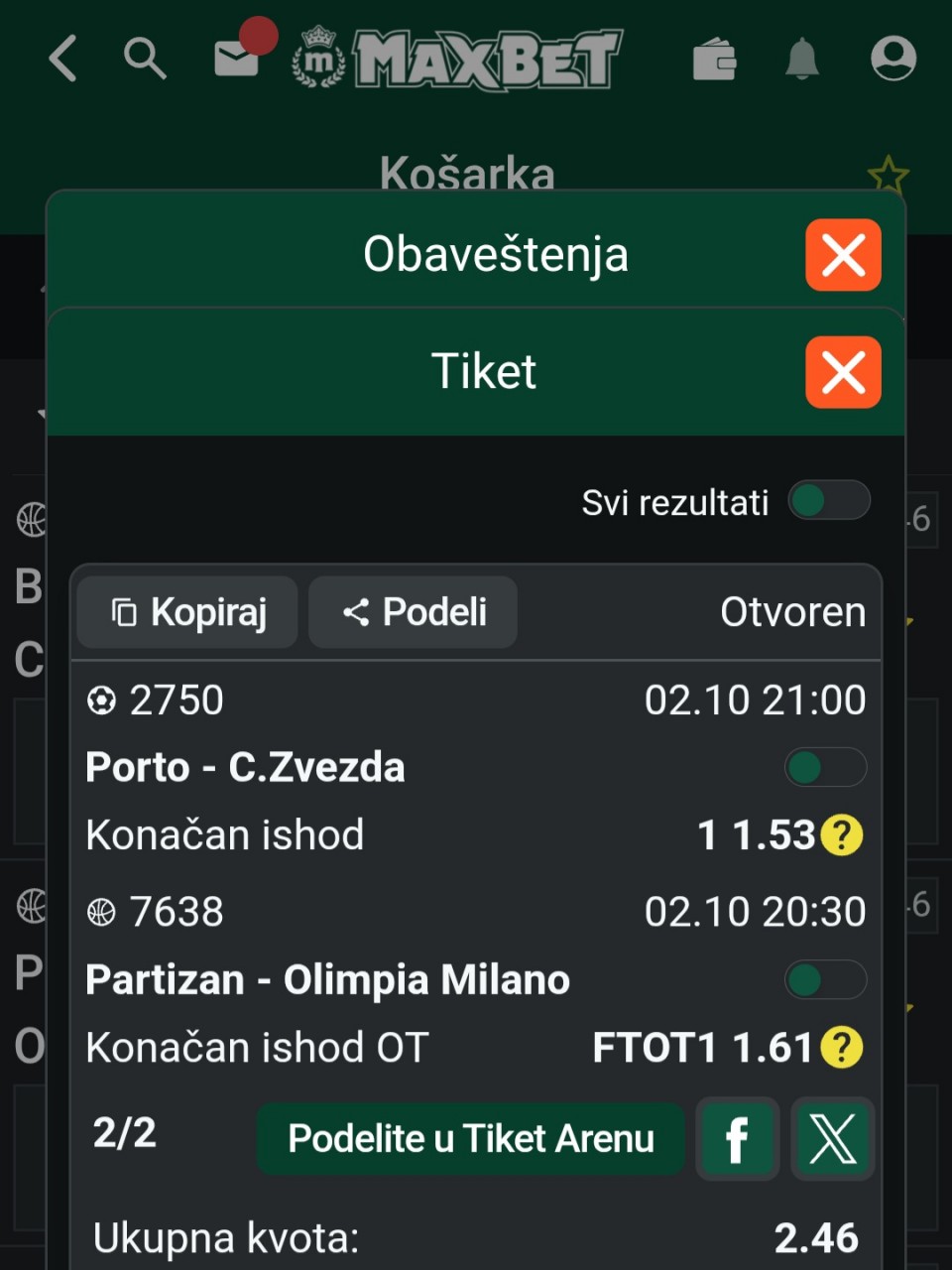
Task: Open the wallet icon
Action: tap(714, 60)
